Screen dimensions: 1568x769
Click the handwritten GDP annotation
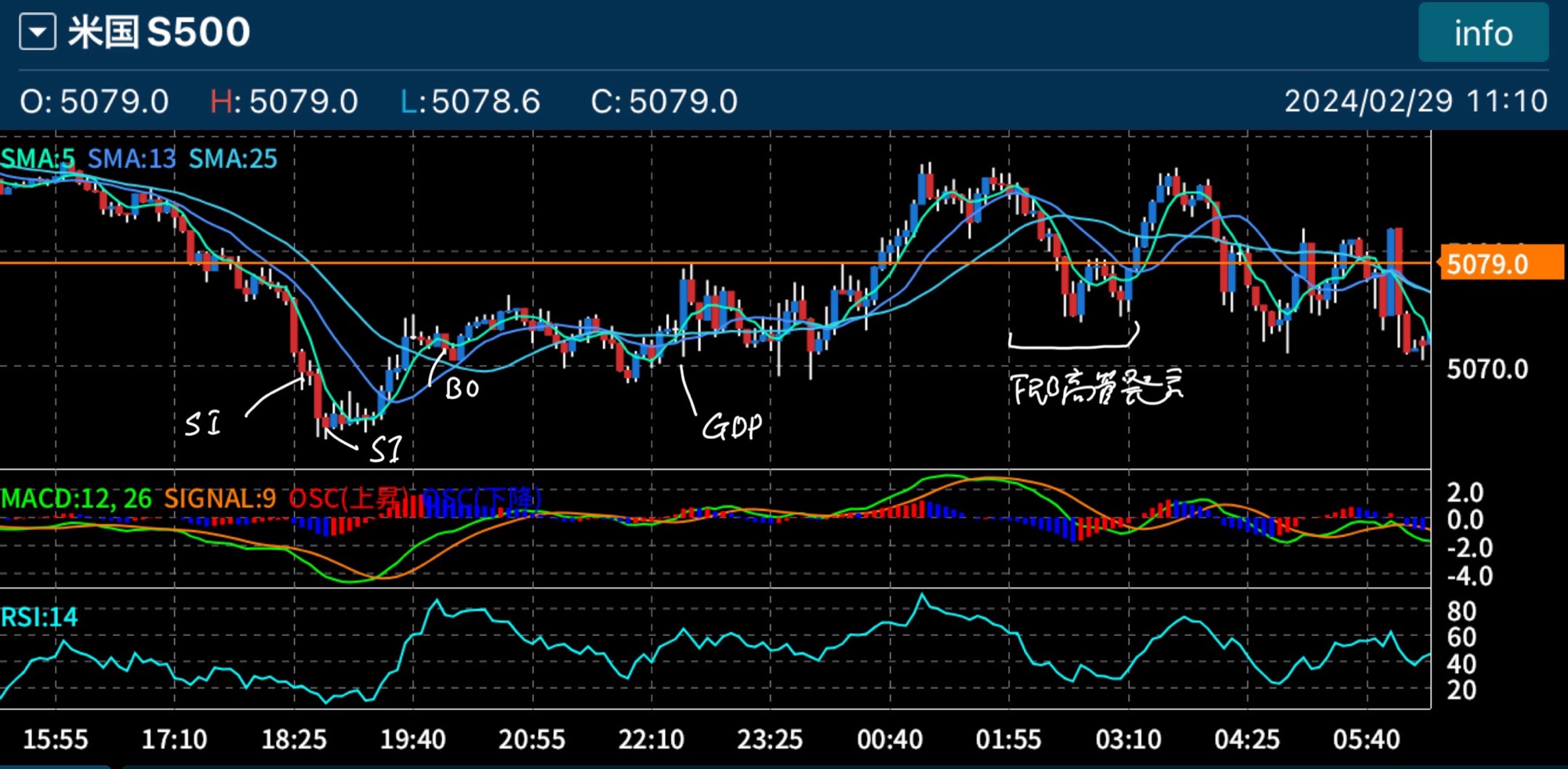pyautogui.click(x=731, y=427)
